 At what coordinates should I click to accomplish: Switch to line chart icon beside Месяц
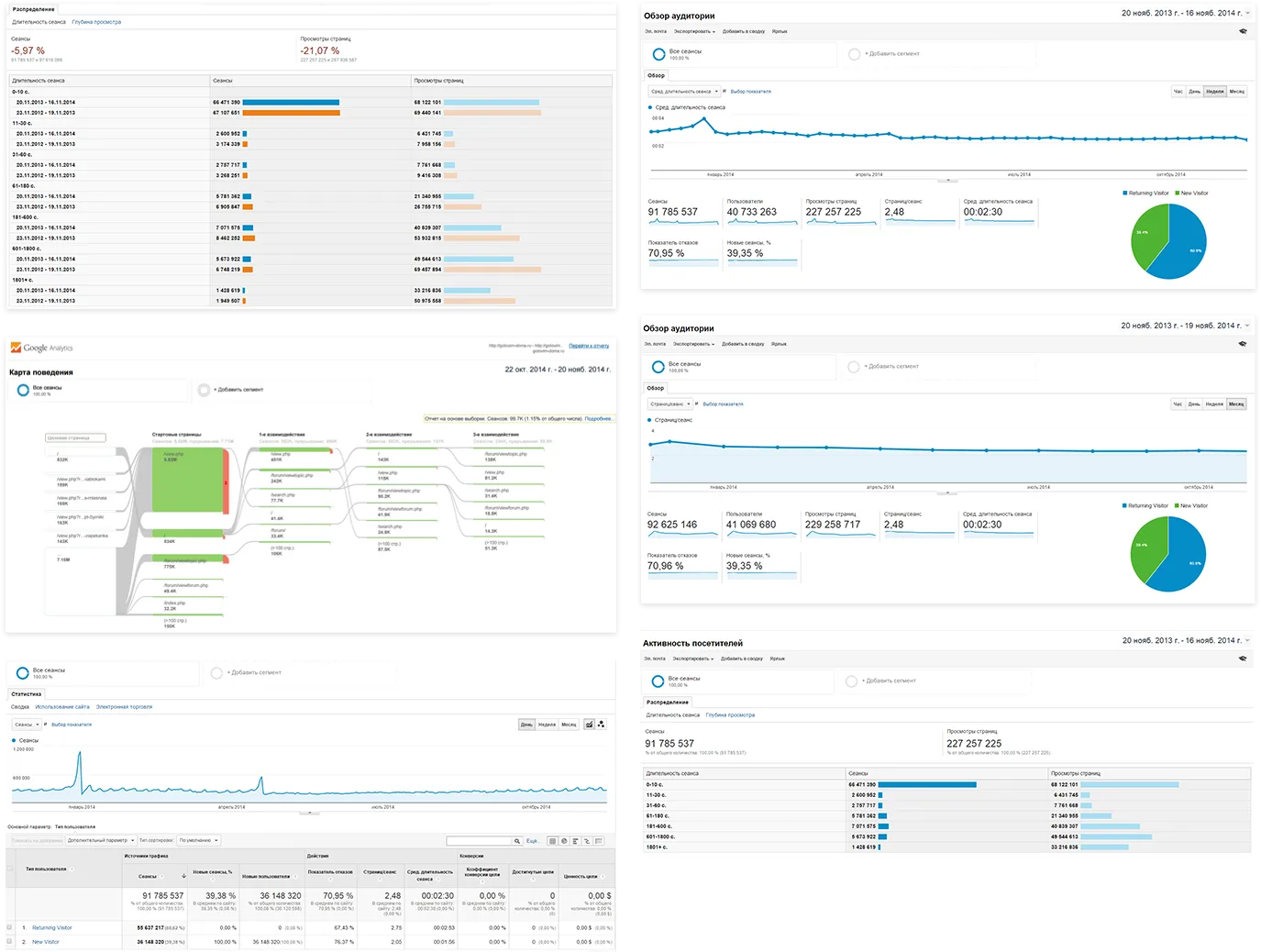coord(589,725)
